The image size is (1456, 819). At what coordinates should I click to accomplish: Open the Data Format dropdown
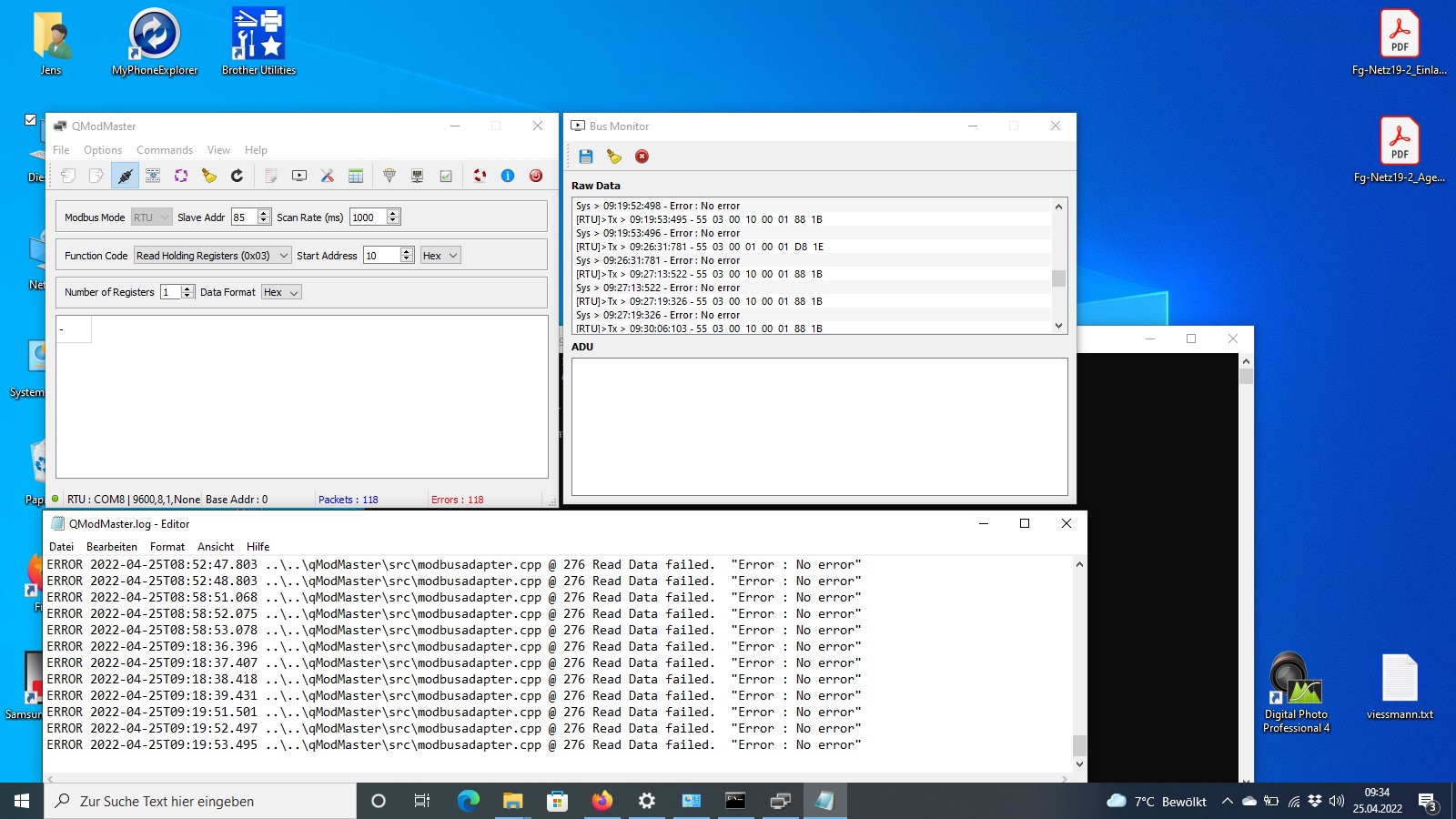pyautogui.click(x=281, y=292)
